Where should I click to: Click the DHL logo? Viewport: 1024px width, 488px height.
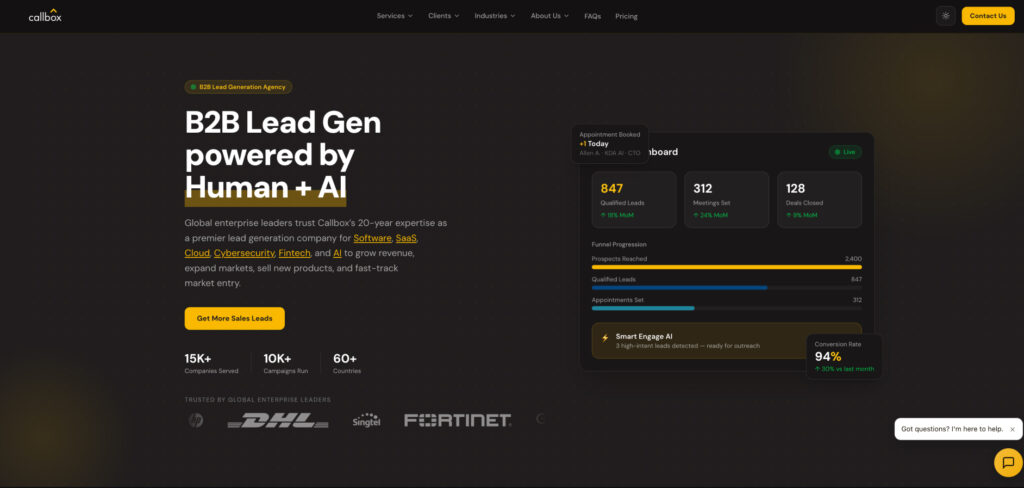278,421
